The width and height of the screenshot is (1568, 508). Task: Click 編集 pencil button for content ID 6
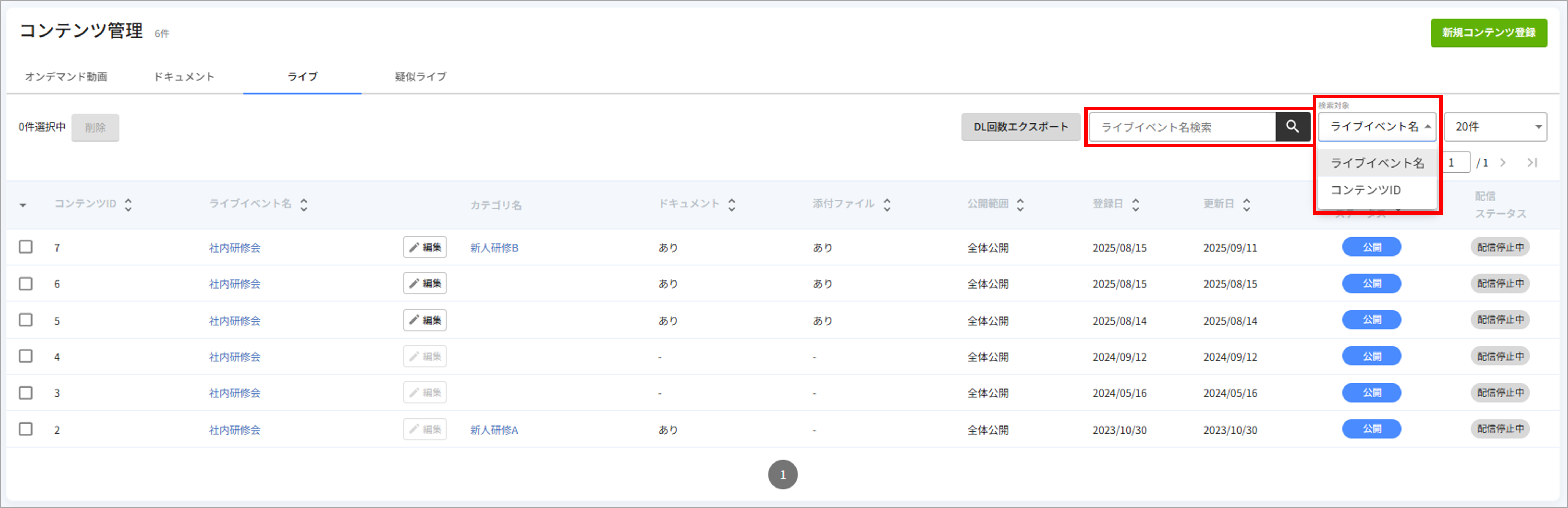(425, 283)
